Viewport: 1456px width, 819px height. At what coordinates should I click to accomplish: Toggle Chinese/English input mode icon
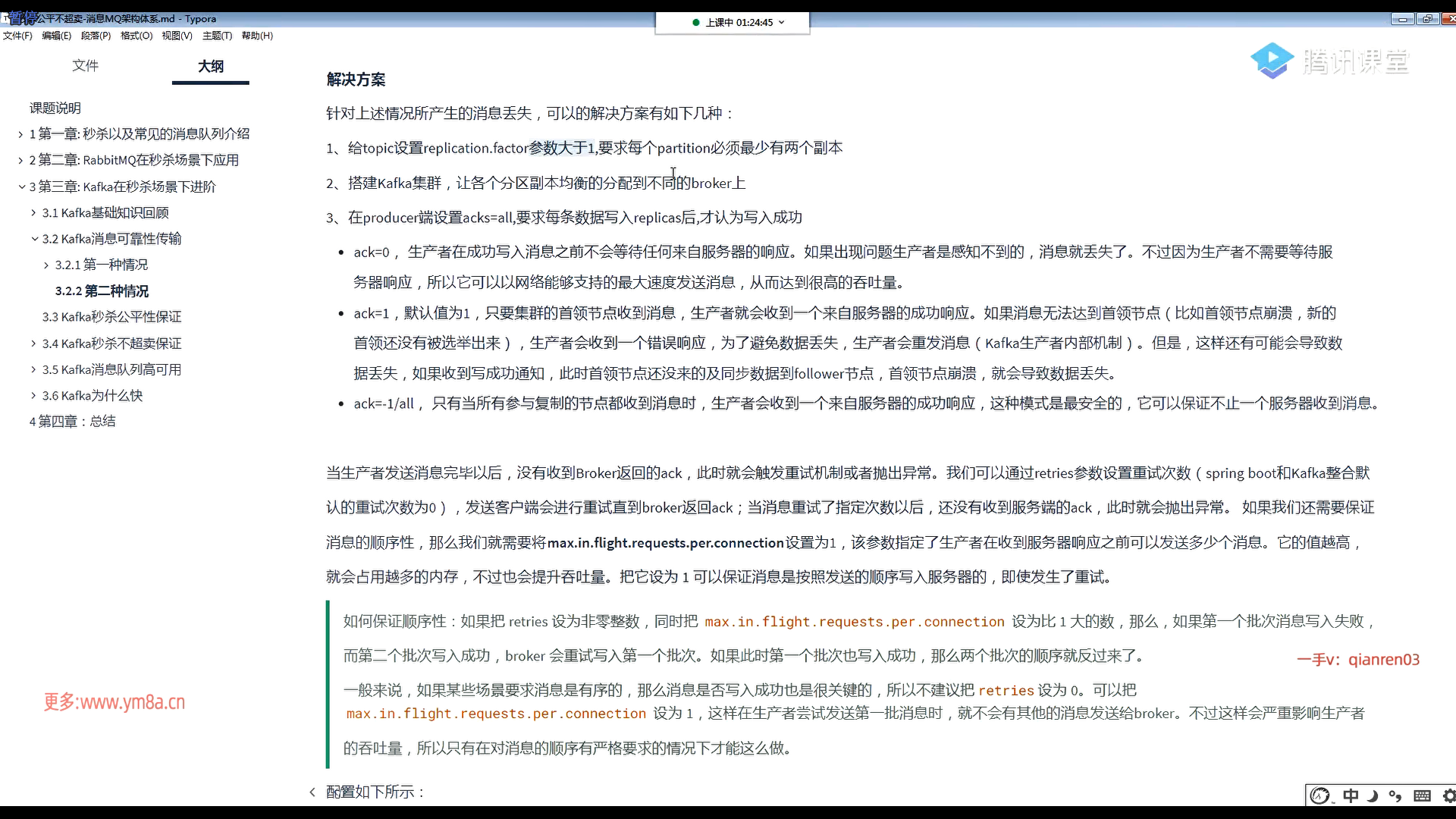pos(1351,795)
